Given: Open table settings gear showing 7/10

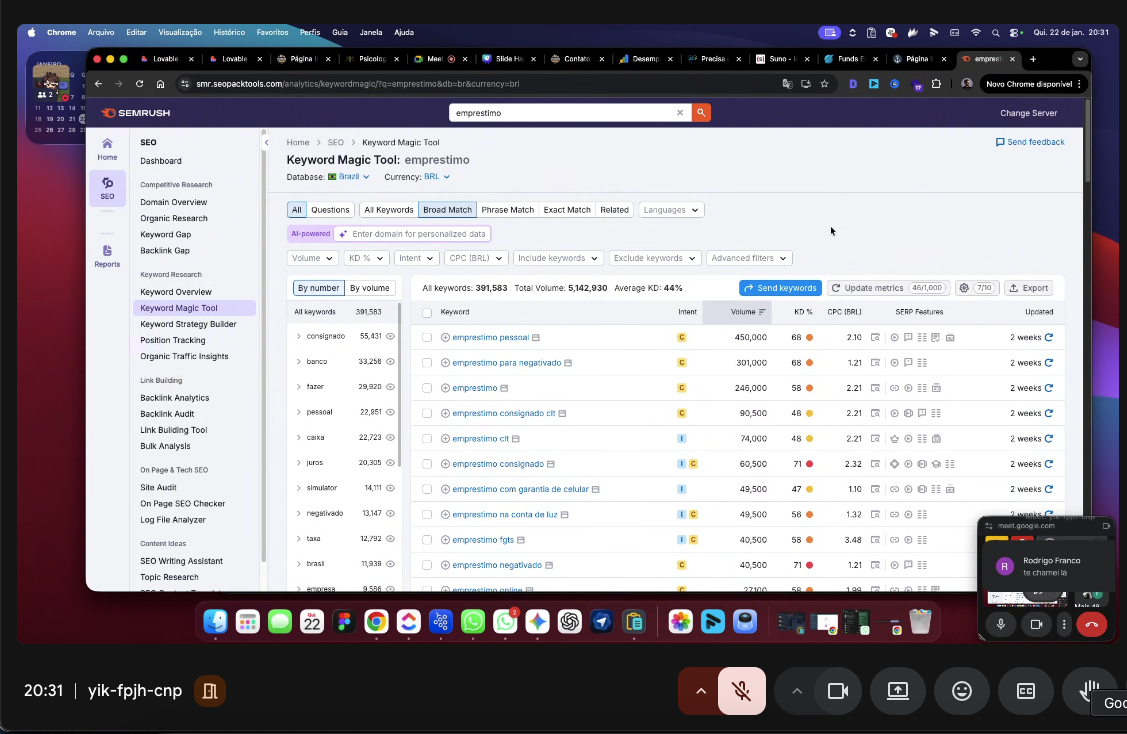Looking at the screenshot, I should click(976, 288).
